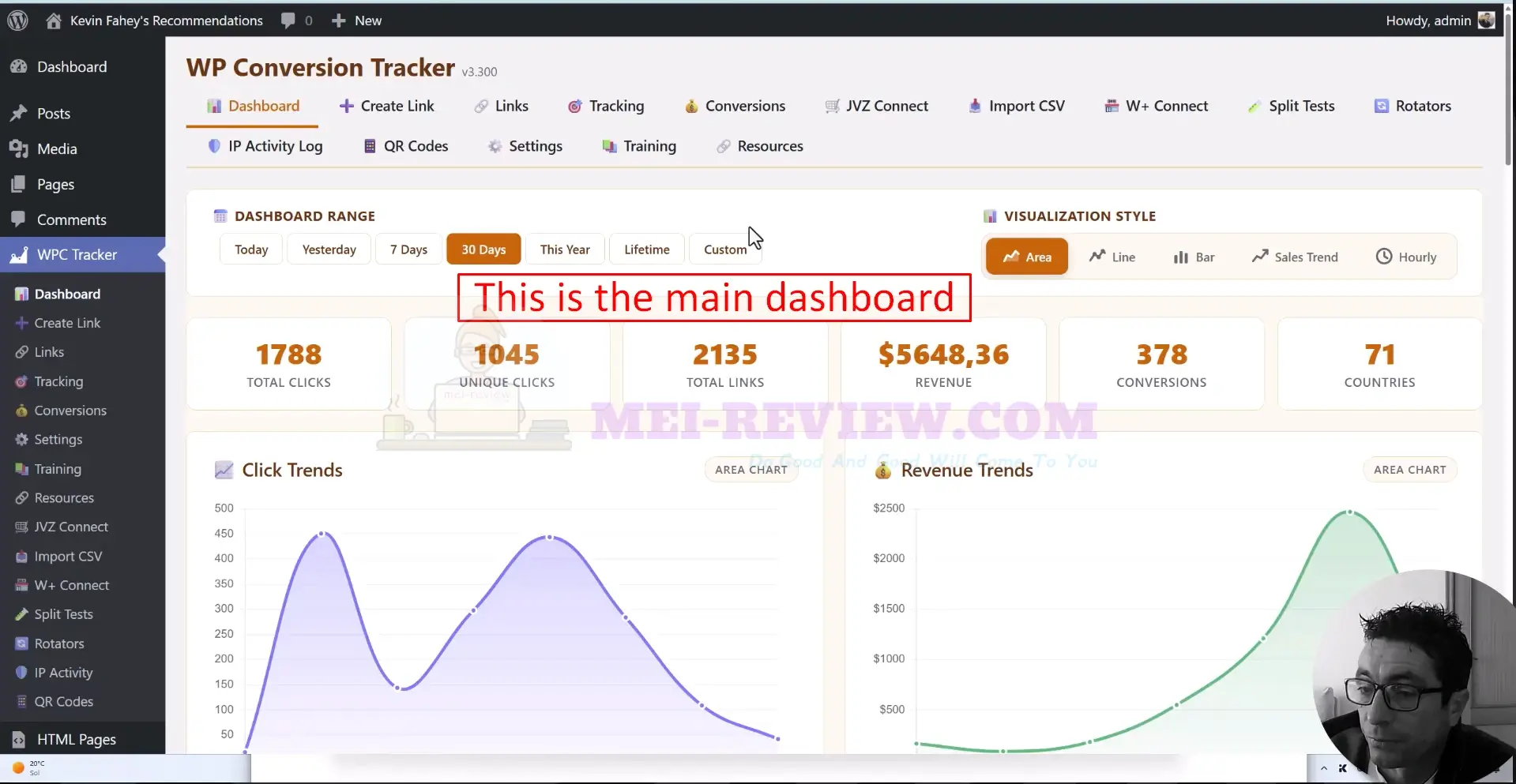This screenshot has height=784, width=1516.
Task: Click the Media icon in sidebar
Action: click(x=19, y=148)
